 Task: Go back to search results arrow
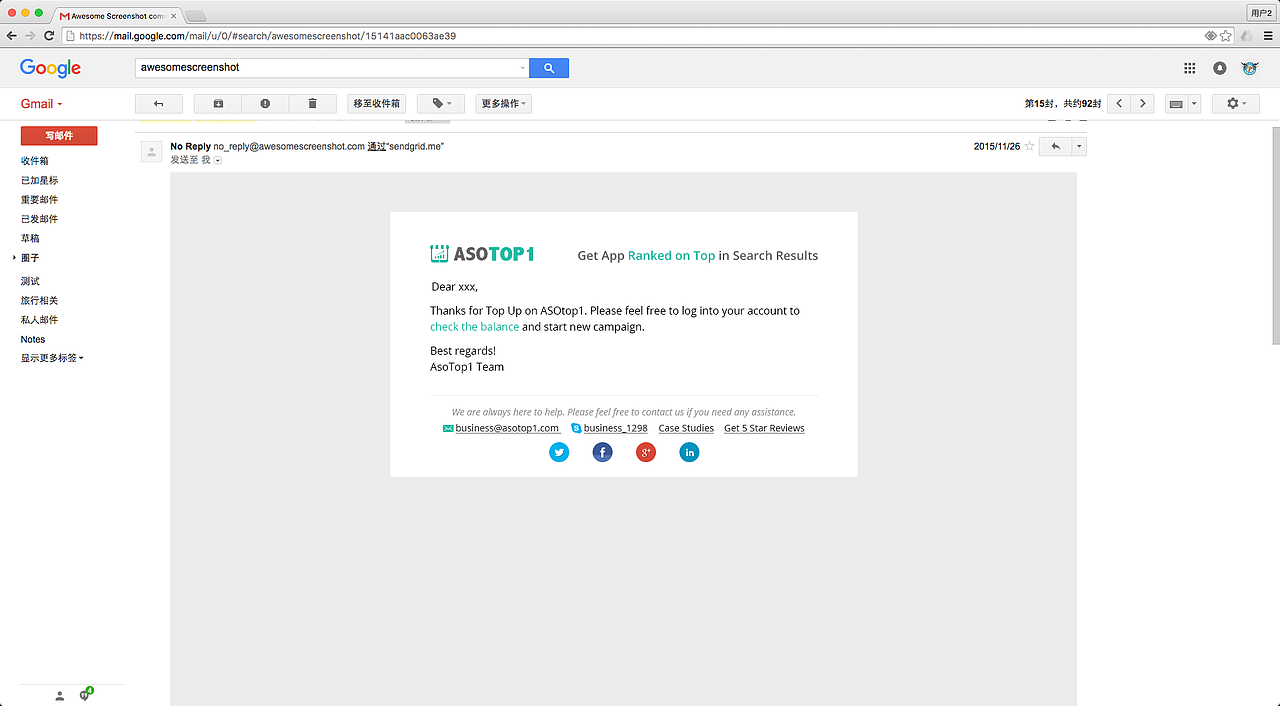point(158,103)
